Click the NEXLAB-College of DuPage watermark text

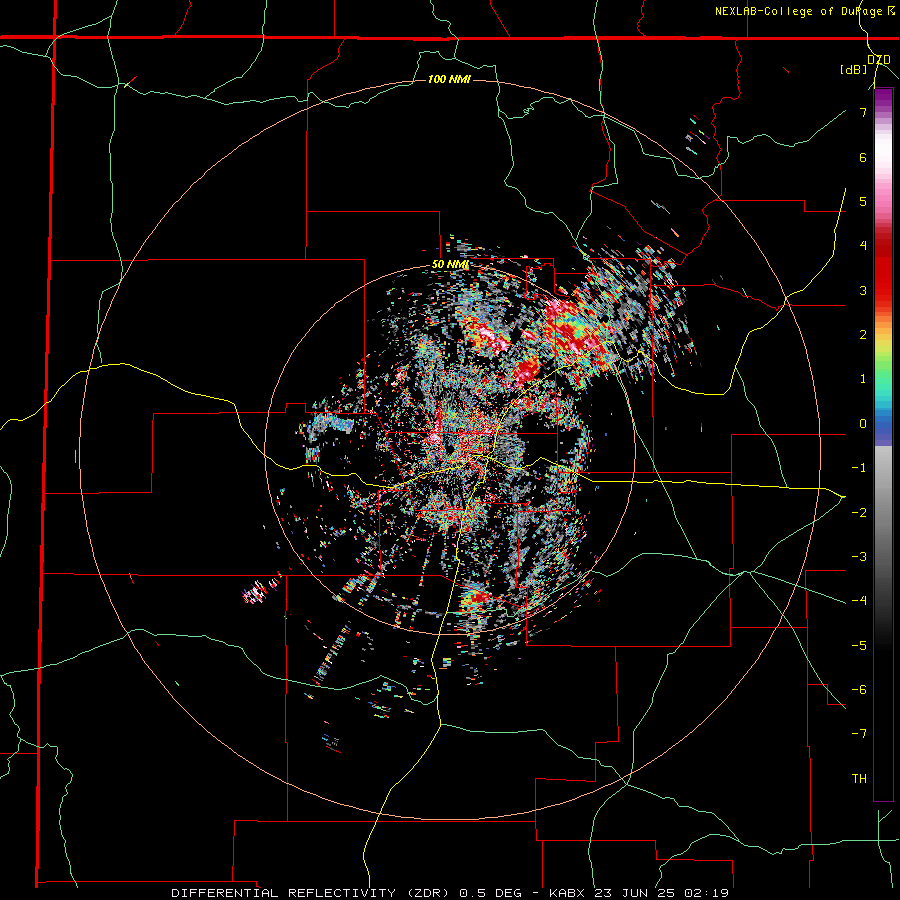coord(800,11)
